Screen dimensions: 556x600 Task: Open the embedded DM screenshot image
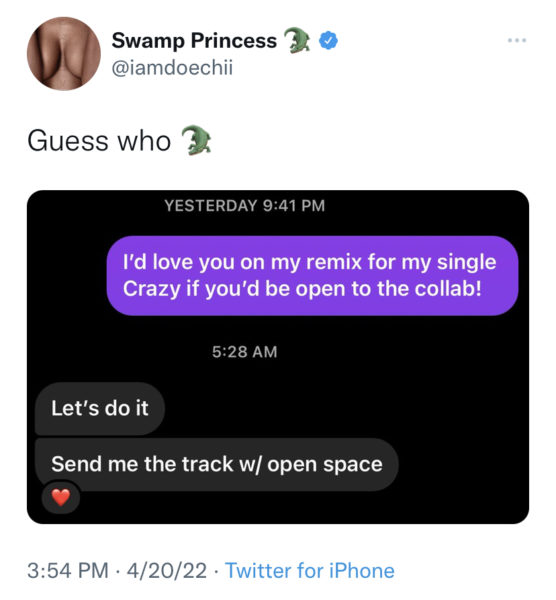[278, 357]
